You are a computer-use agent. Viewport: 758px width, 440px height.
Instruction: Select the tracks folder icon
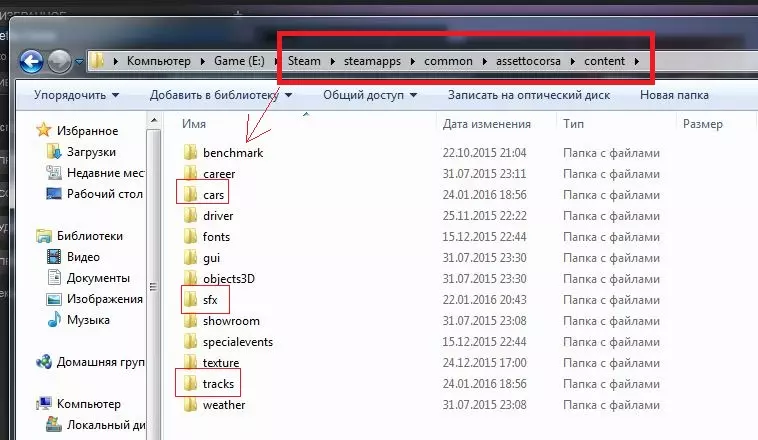pyautogui.click(x=190, y=383)
